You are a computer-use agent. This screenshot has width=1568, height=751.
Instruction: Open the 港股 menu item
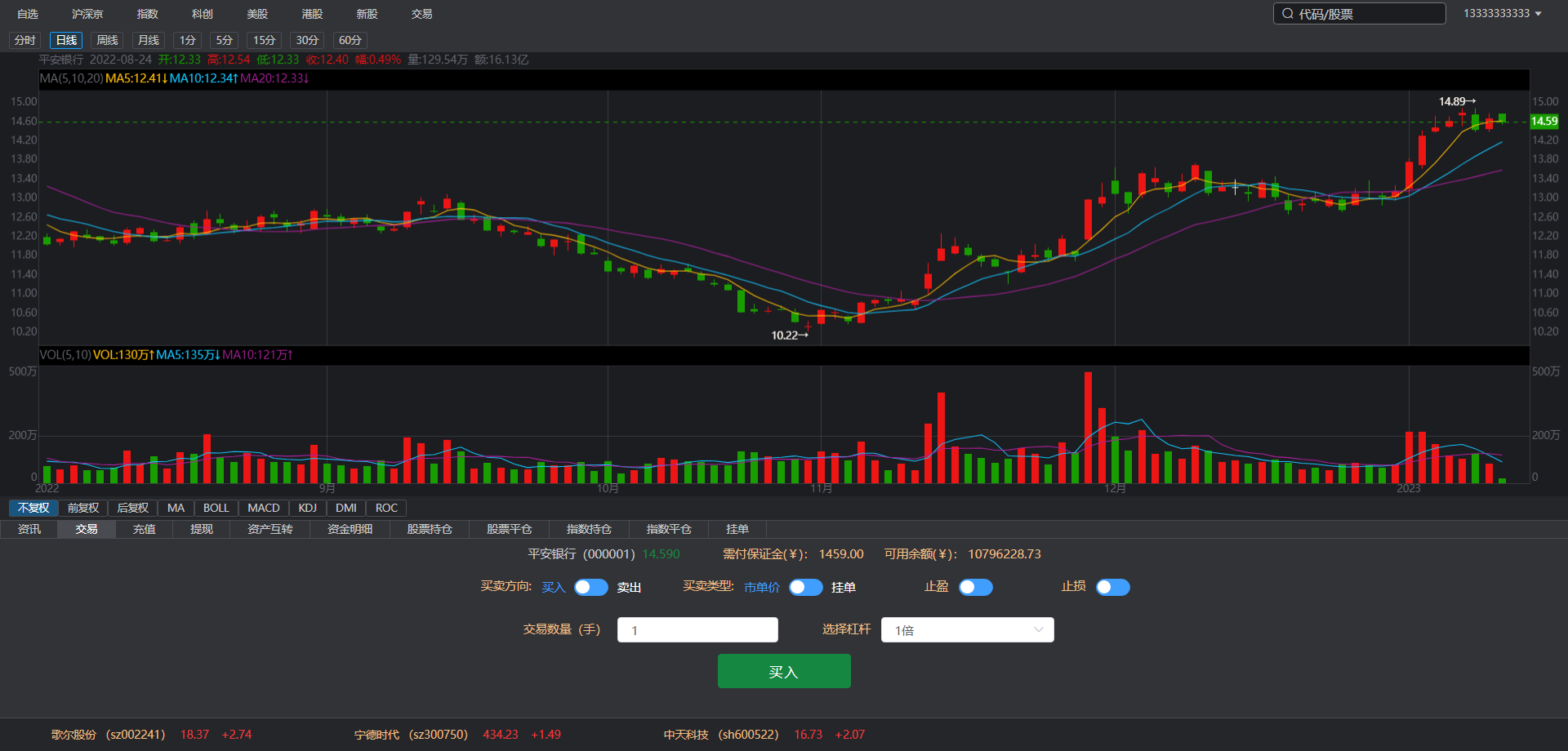(x=312, y=14)
